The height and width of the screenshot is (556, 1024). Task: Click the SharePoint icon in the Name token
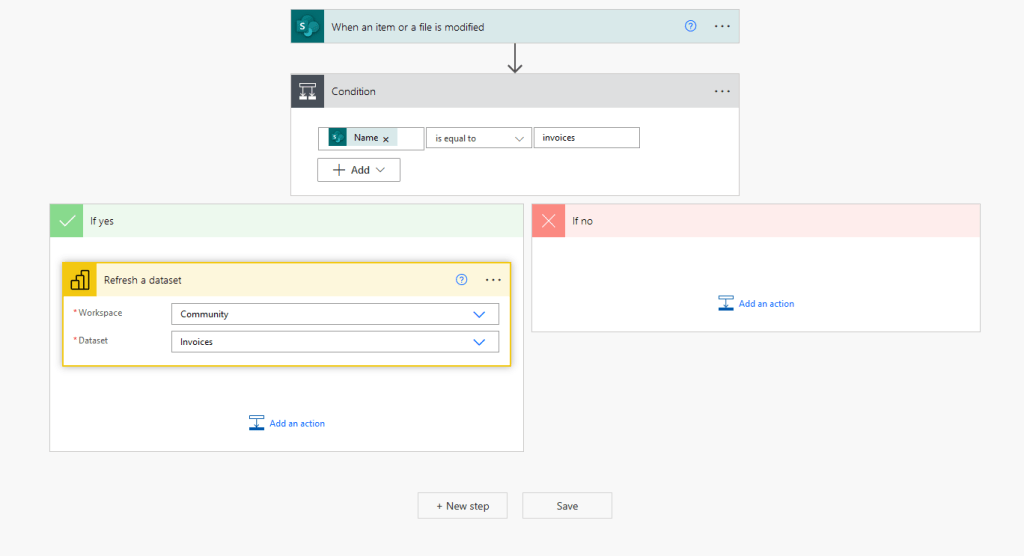tap(338, 138)
